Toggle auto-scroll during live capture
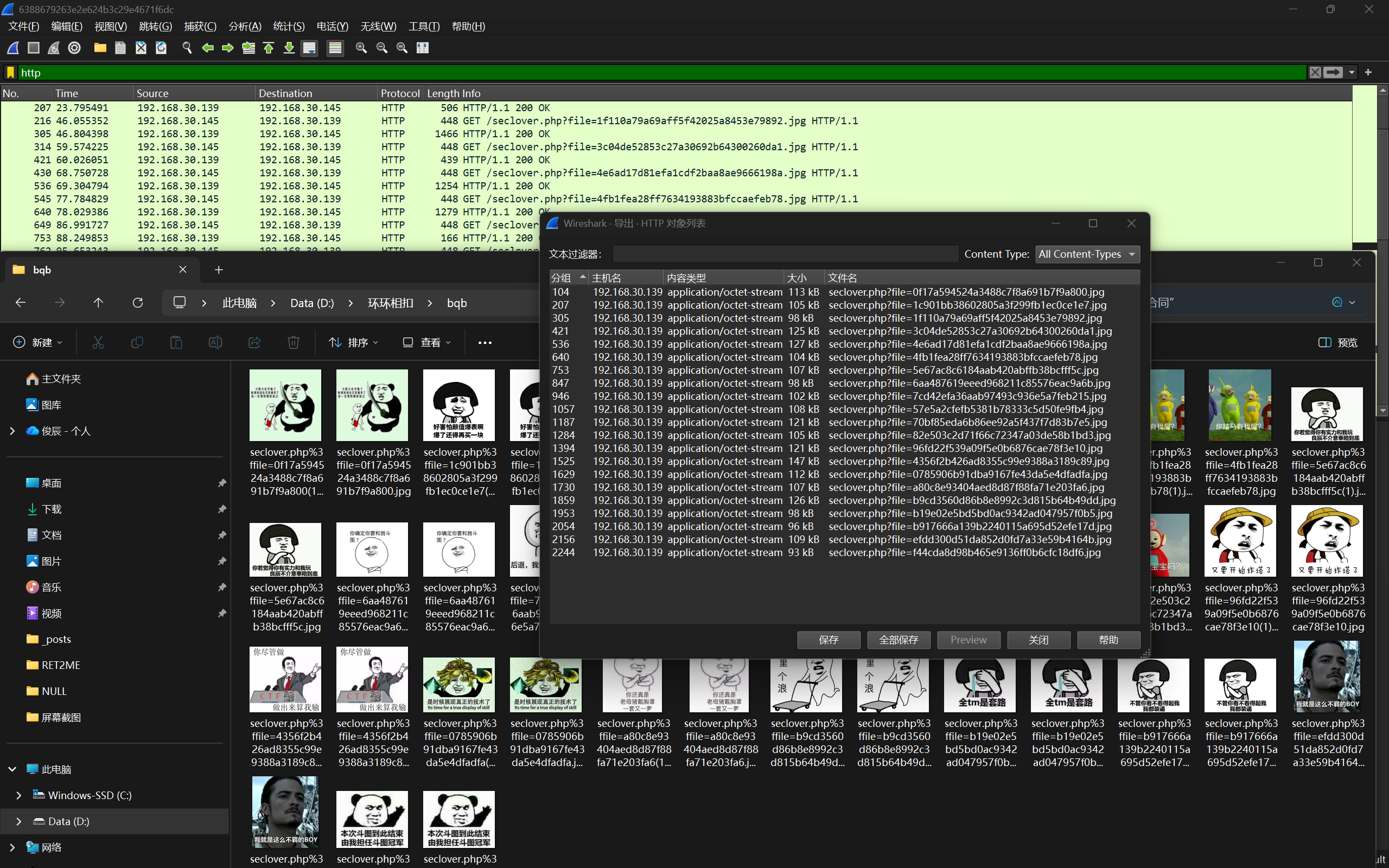 pos(309,48)
